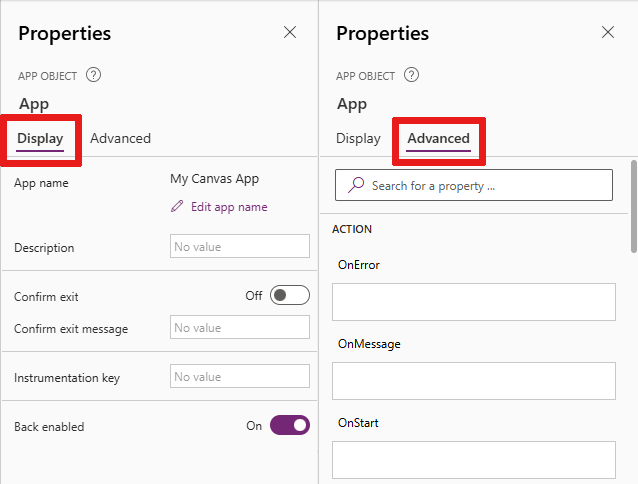Close the left Properties panel
Image resolution: width=638 pixels, height=484 pixels.
(x=290, y=33)
